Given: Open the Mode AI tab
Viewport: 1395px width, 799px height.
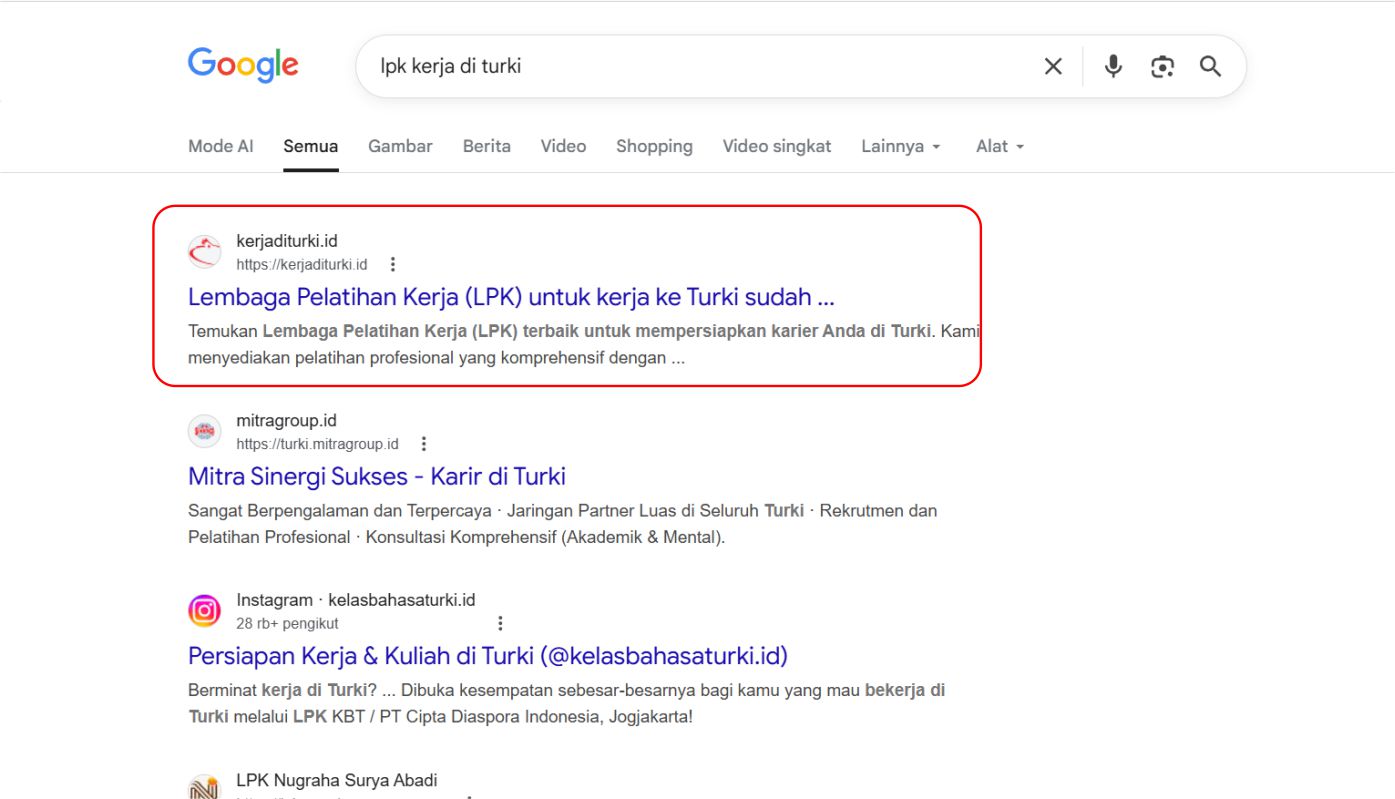Looking at the screenshot, I should coord(220,146).
